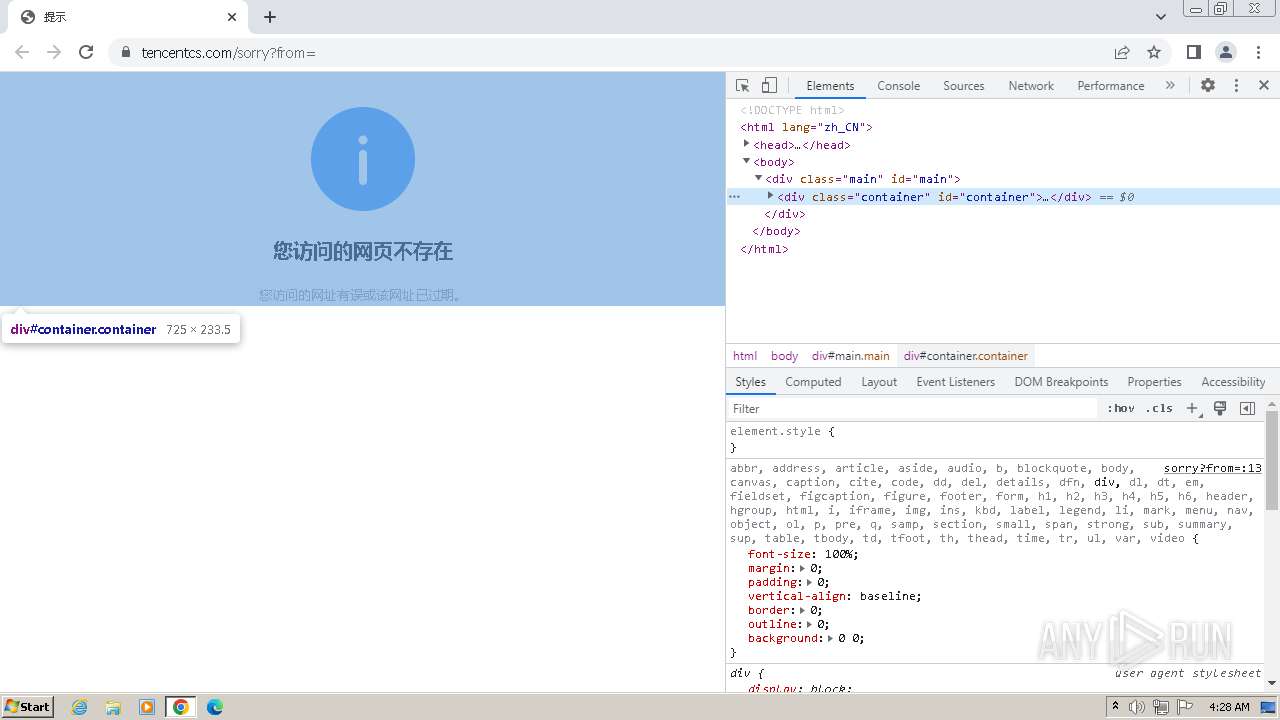Open the Sources tab
Viewport: 1280px width, 720px height.
(x=964, y=86)
